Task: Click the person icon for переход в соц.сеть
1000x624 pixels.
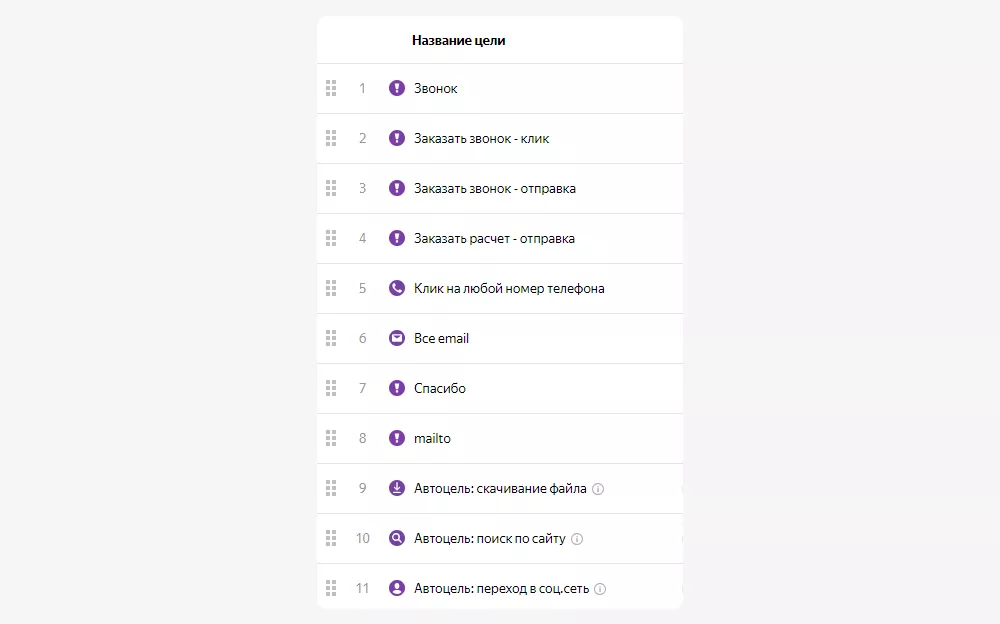Action: pos(397,588)
